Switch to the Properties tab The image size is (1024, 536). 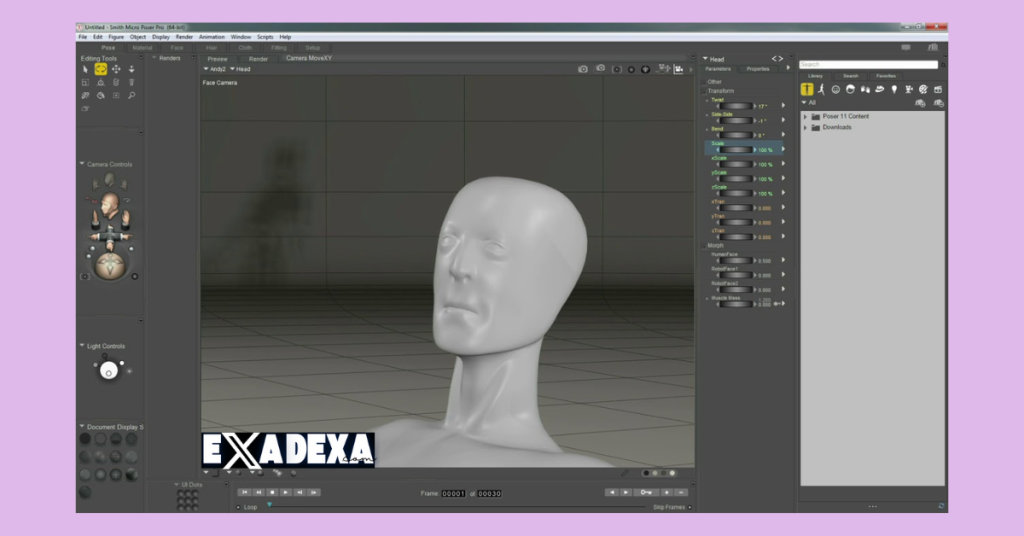coord(758,69)
